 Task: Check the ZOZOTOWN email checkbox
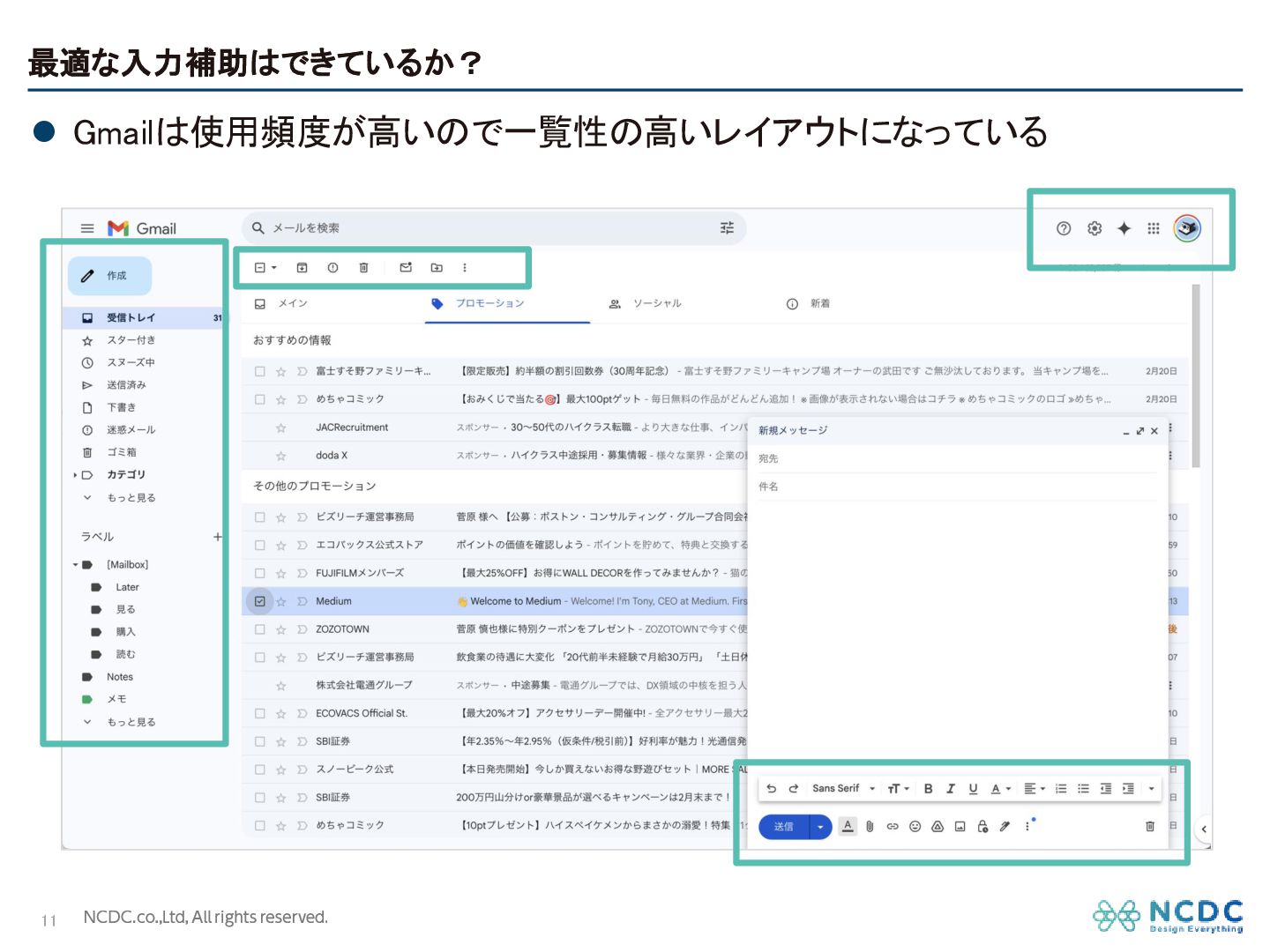(260, 629)
